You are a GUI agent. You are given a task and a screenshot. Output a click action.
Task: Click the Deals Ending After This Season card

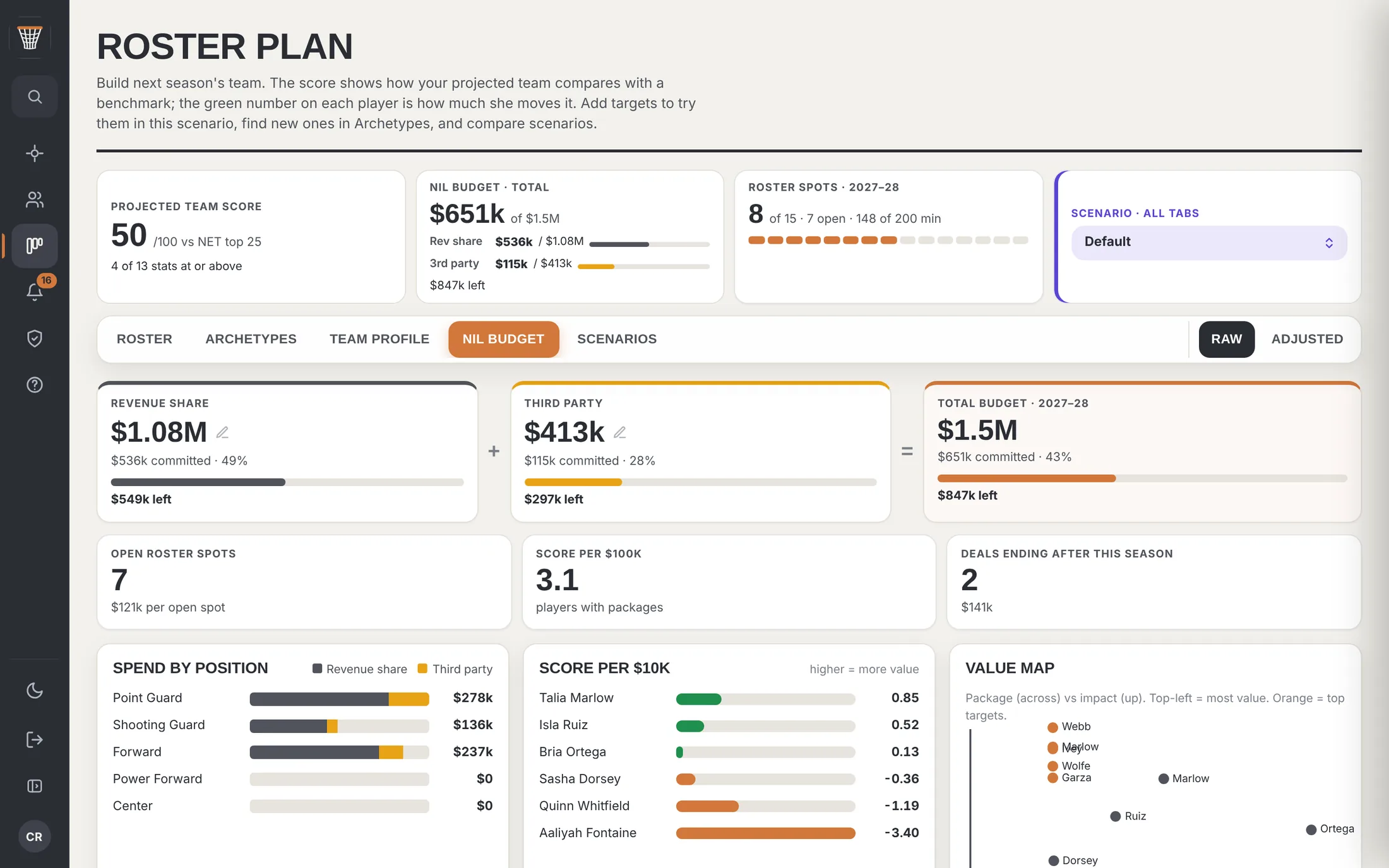click(1154, 581)
